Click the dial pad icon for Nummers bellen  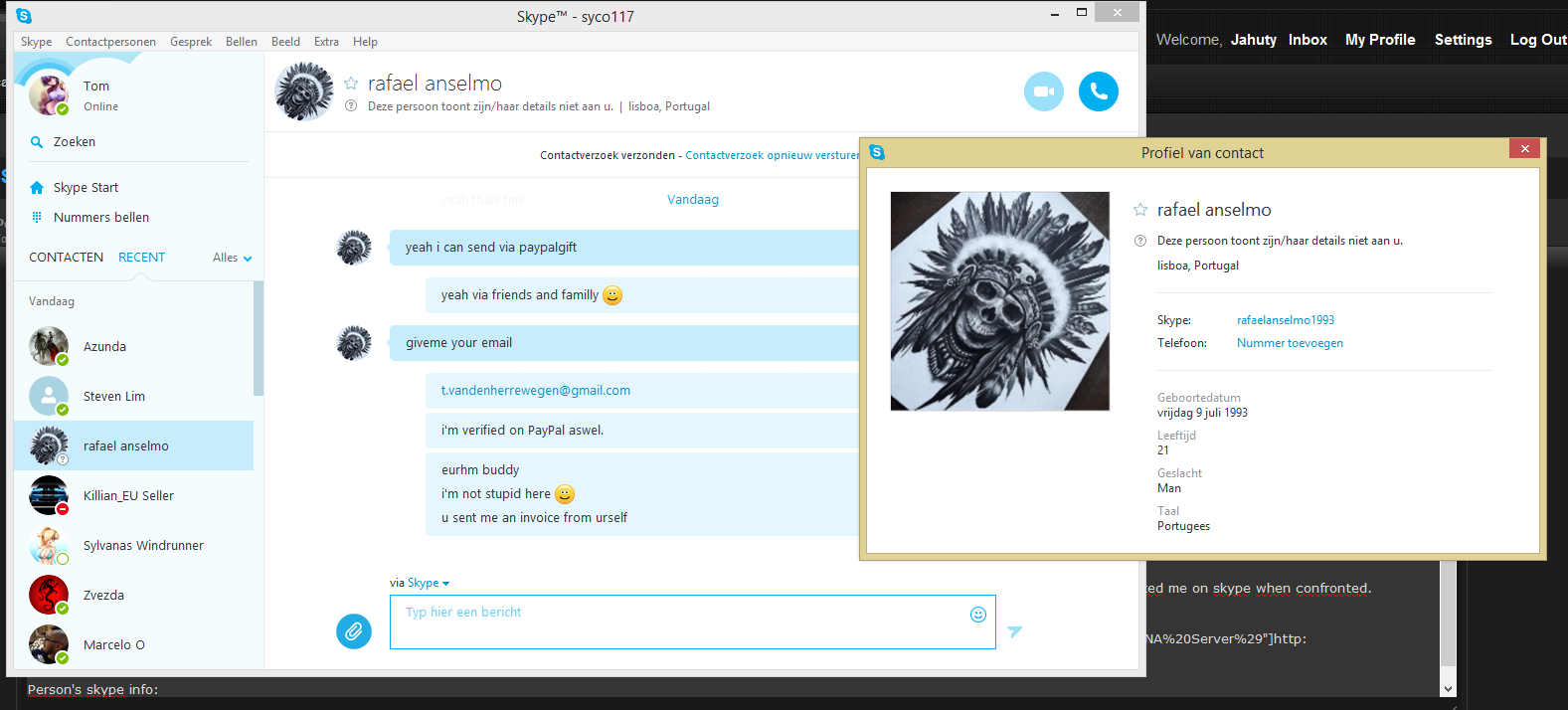[x=37, y=217]
